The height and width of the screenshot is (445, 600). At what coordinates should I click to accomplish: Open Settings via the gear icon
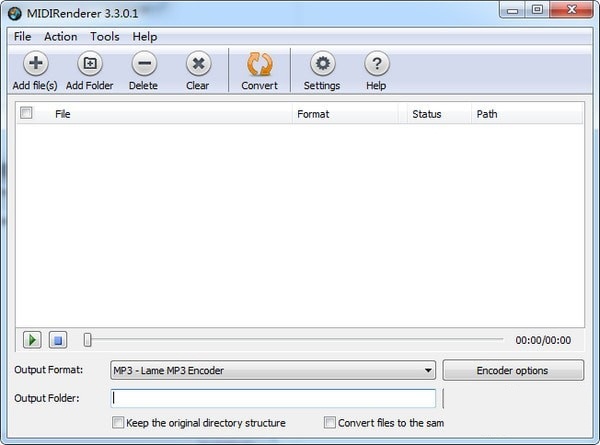pos(322,64)
